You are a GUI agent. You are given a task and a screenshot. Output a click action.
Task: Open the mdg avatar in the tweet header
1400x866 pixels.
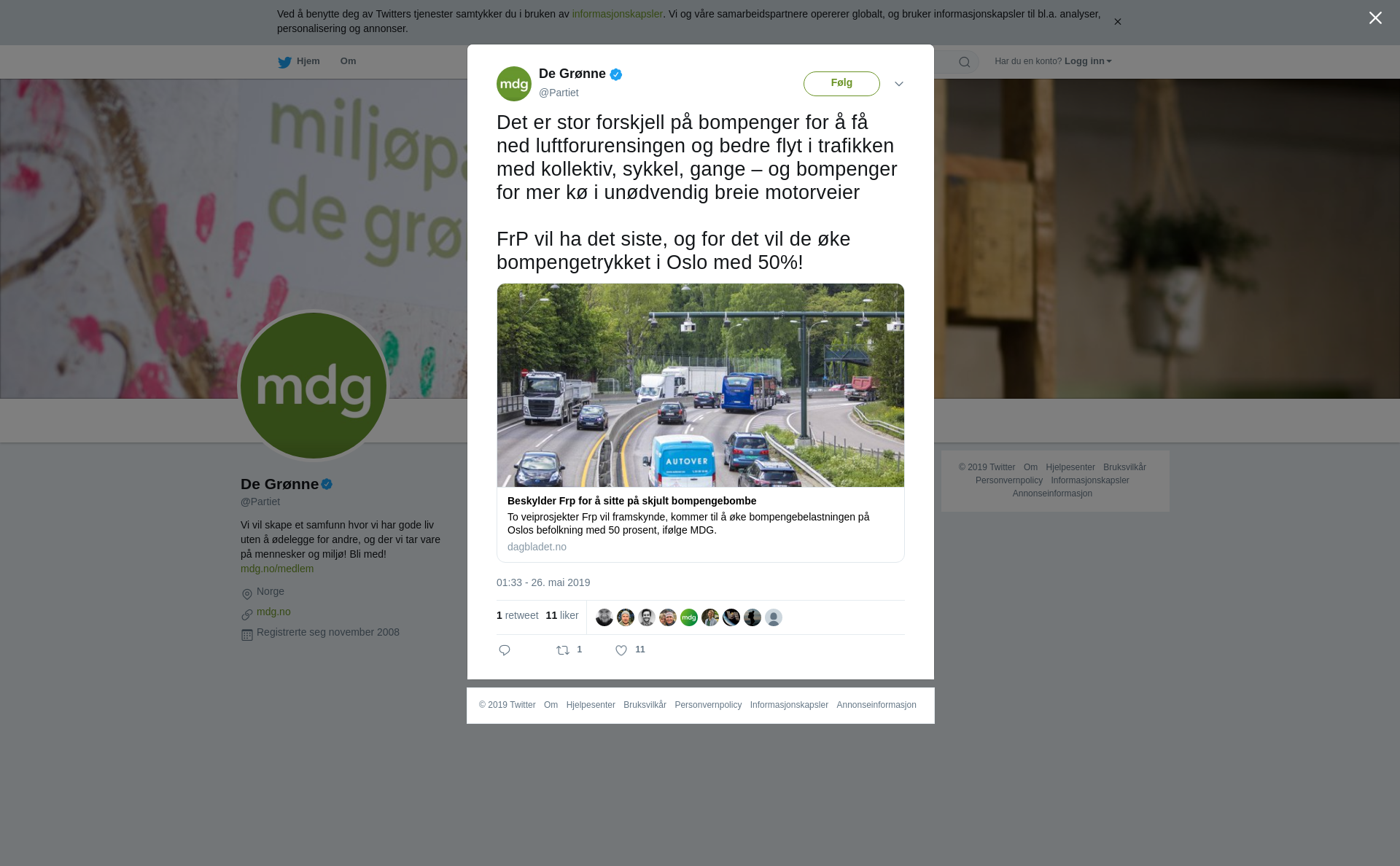point(514,84)
